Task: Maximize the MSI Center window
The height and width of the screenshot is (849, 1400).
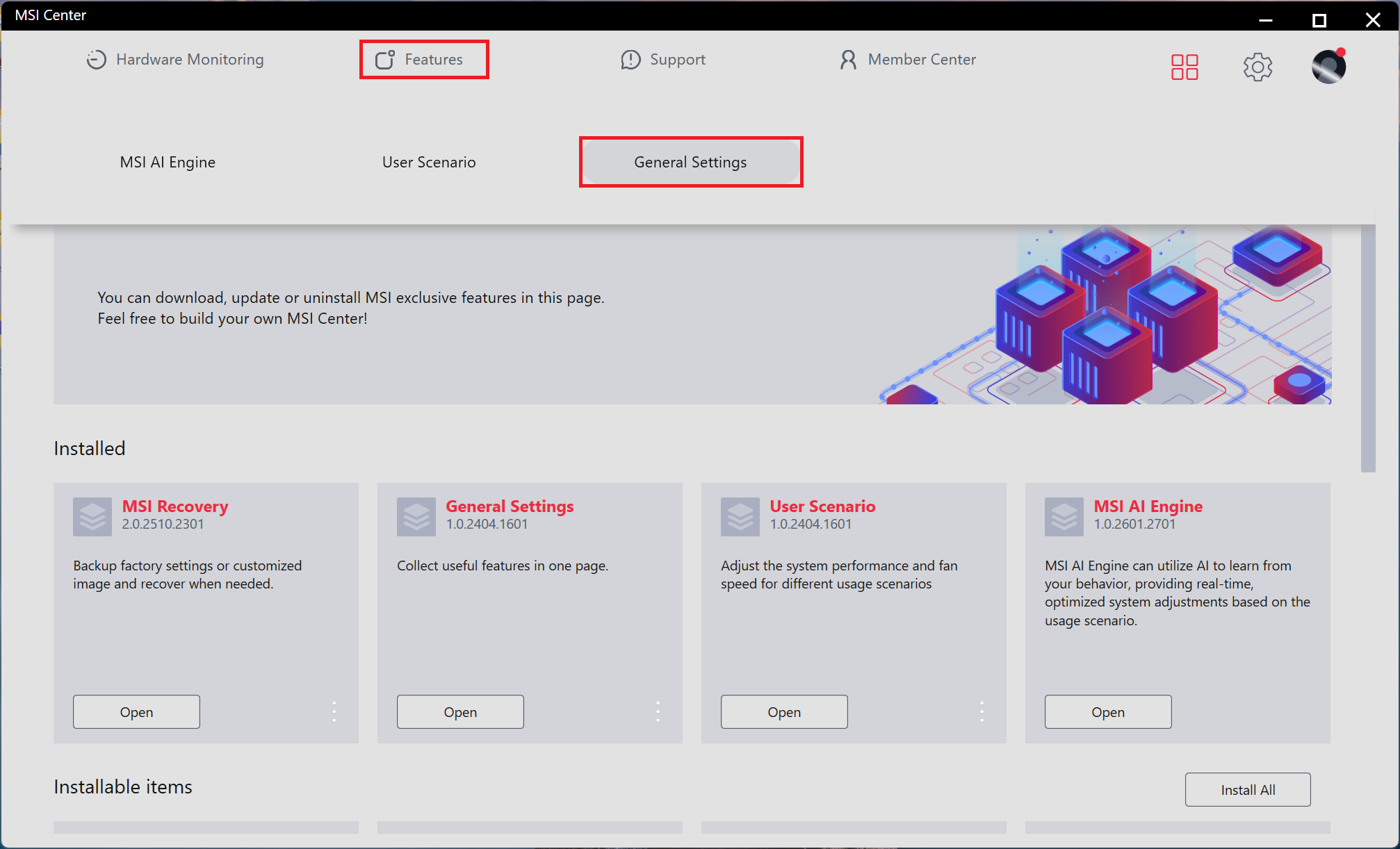Action: click(x=1319, y=19)
